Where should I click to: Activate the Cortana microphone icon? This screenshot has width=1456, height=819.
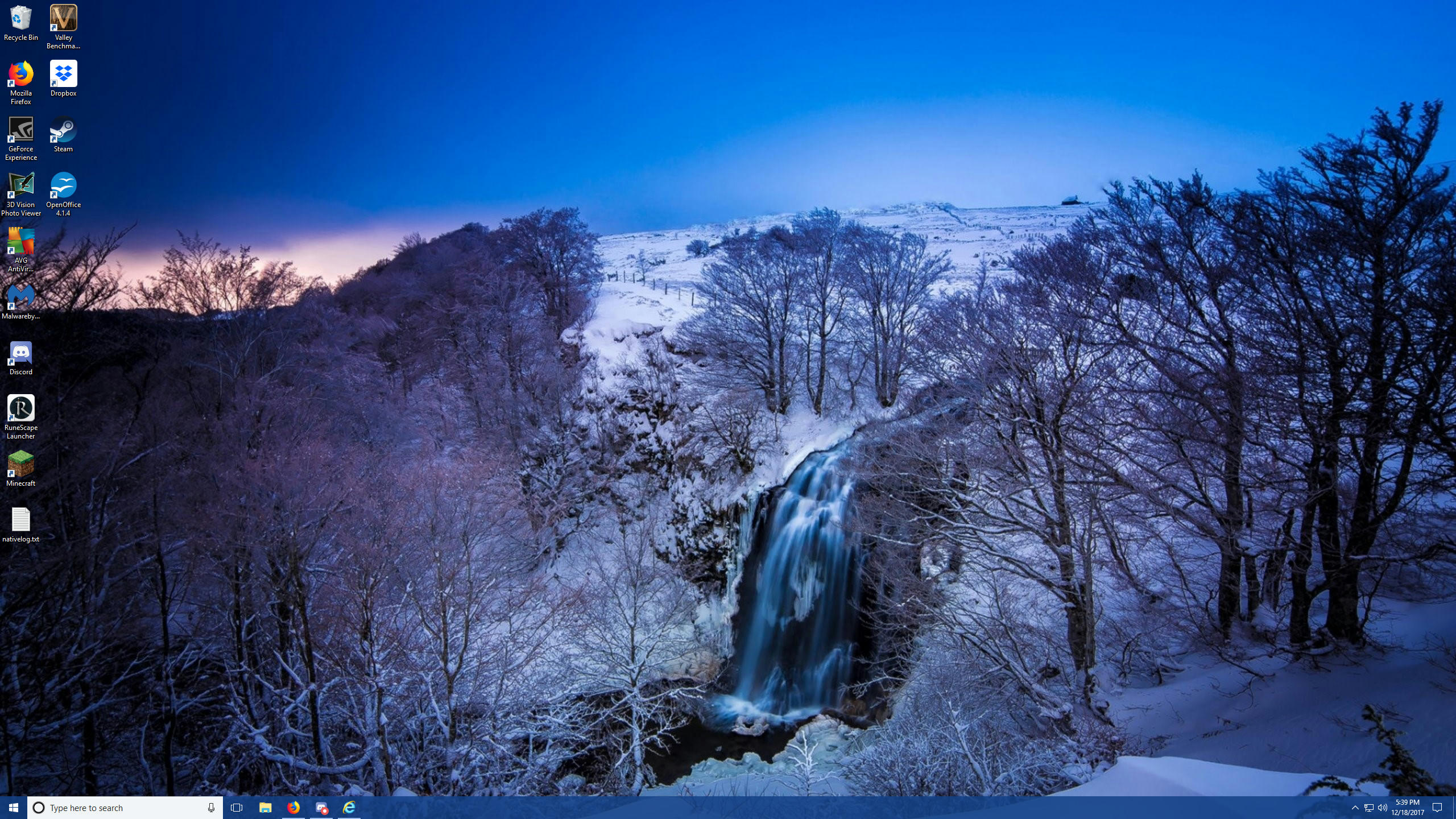(211, 808)
